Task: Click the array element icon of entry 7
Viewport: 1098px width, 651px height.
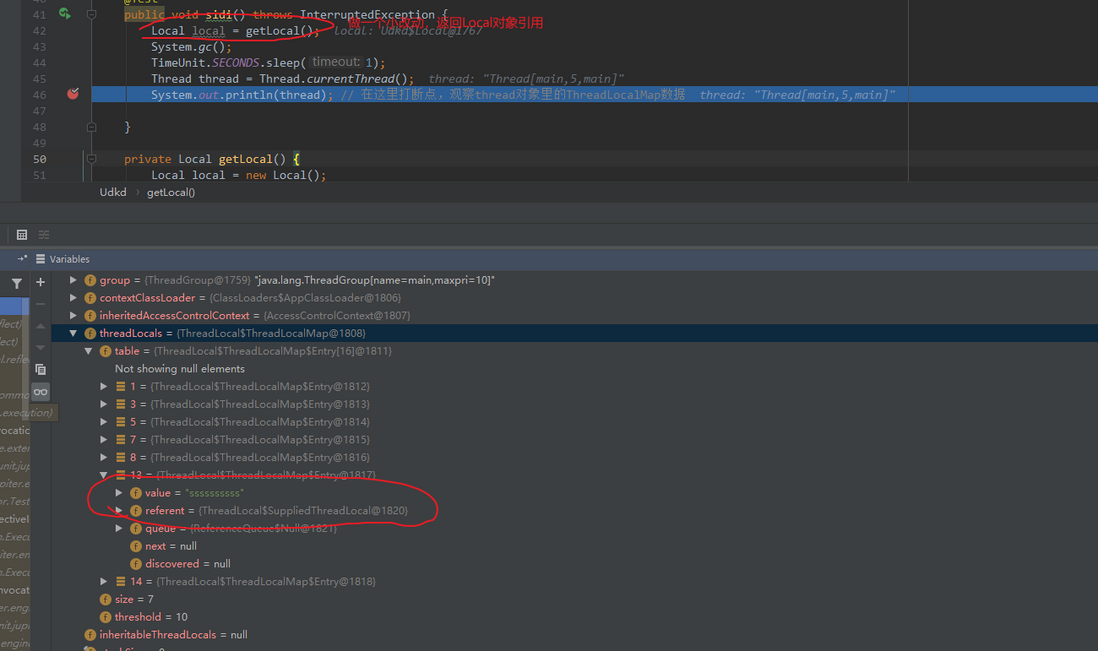Action: (120, 440)
